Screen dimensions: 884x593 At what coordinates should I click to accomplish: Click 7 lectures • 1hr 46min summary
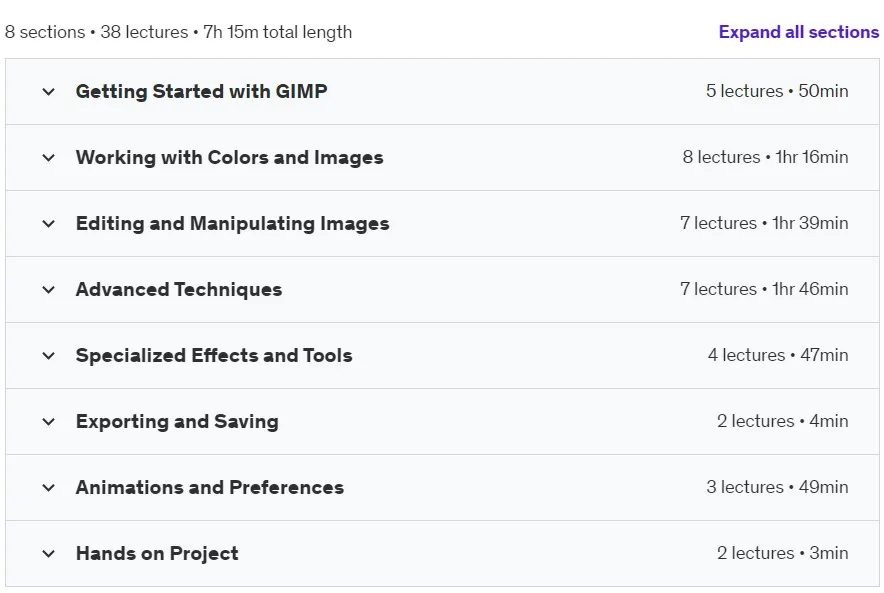(x=764, y=289)
